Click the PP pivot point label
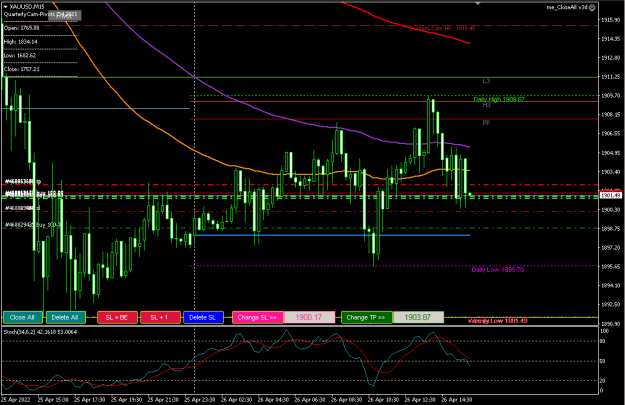 [x=486, y=123]
